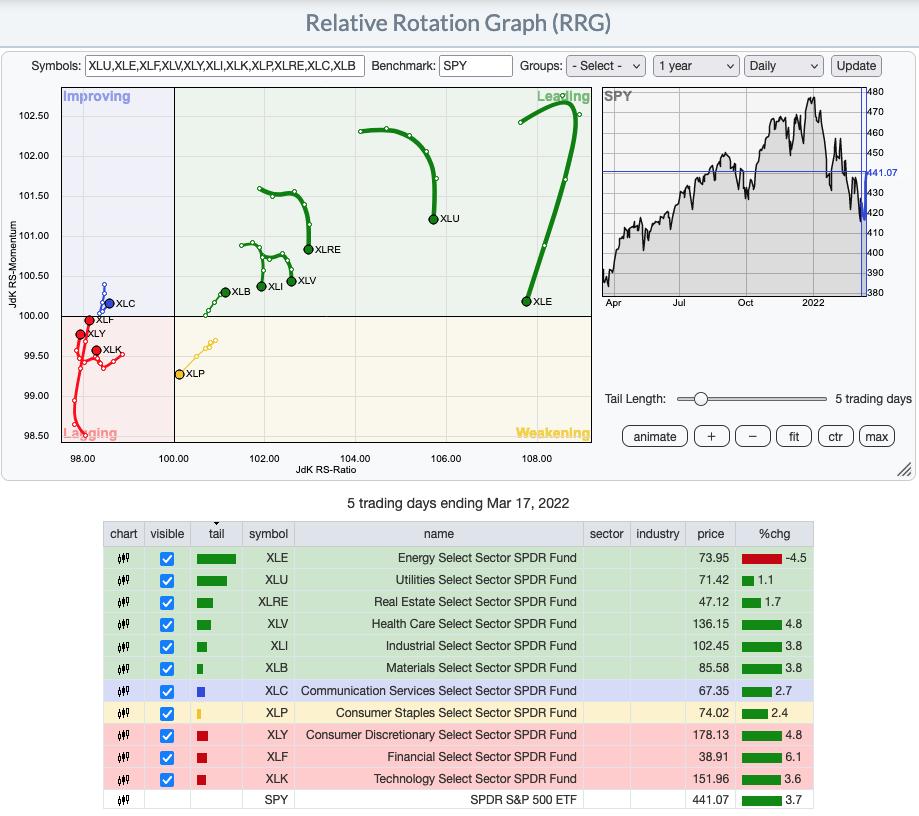Toggle visible checkbox for XLI

[167, 647]
